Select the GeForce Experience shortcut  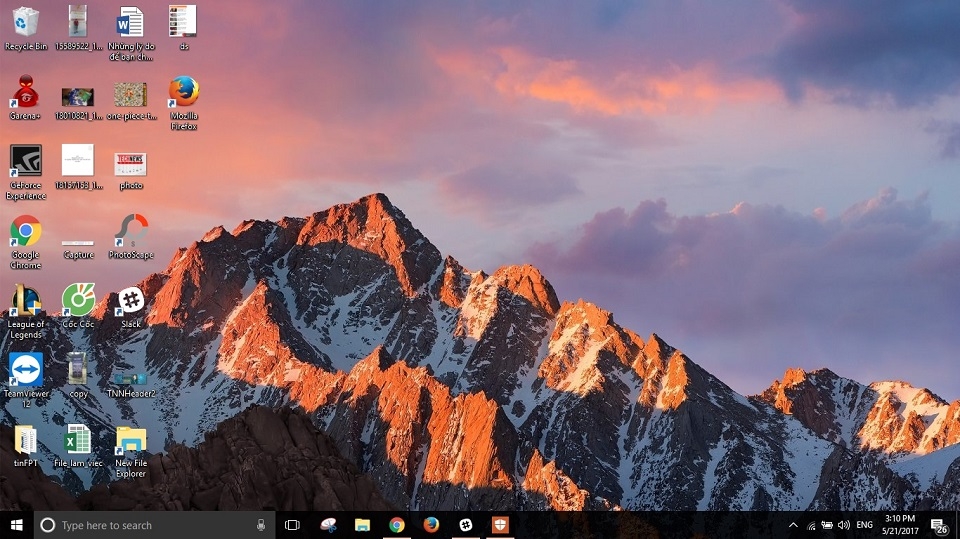(26, 172)
